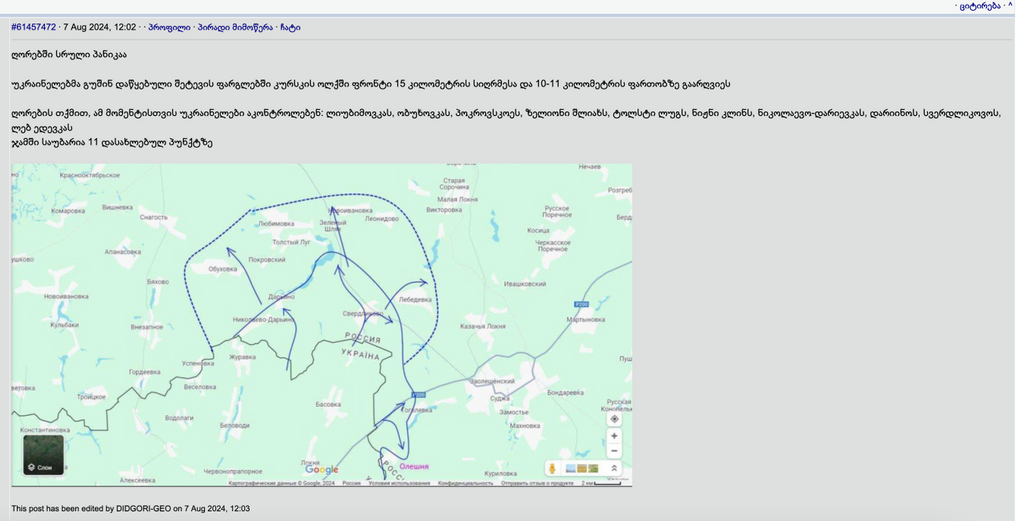Click Условия использования in the map footer
The image size is (1024, 521).
(x=399, y=483)
